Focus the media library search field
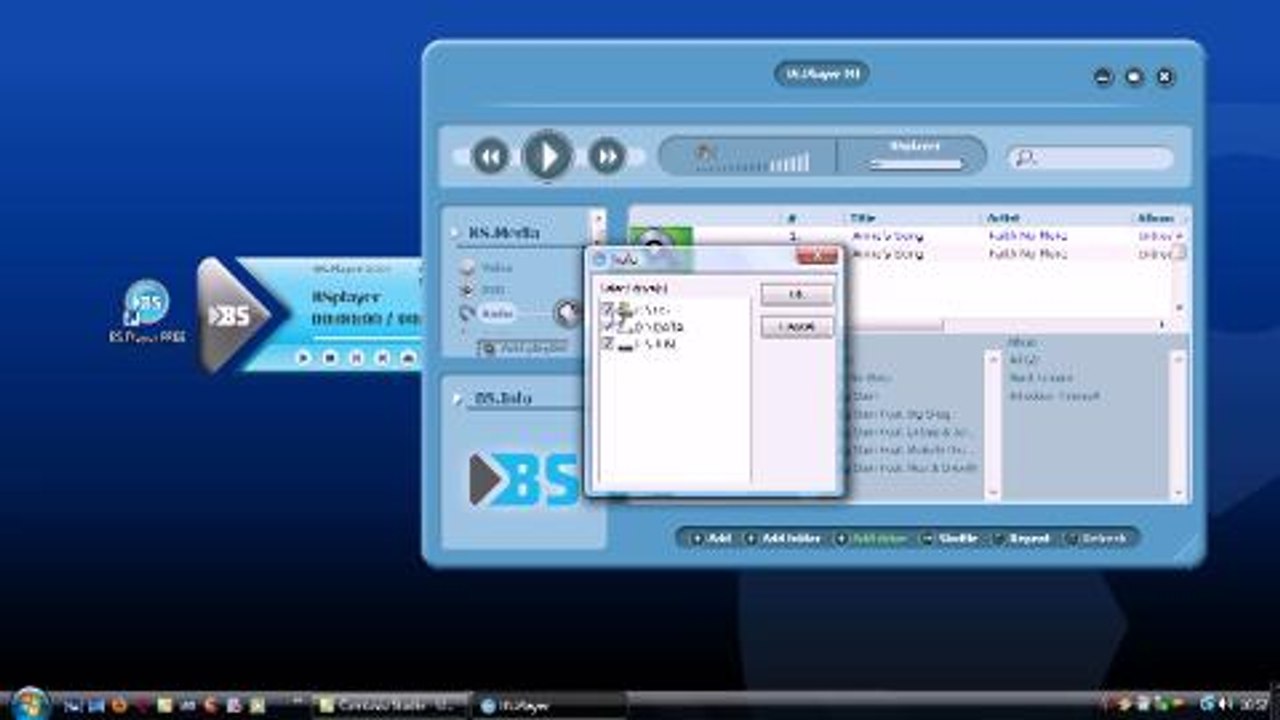 click(x=1090, y=157)
